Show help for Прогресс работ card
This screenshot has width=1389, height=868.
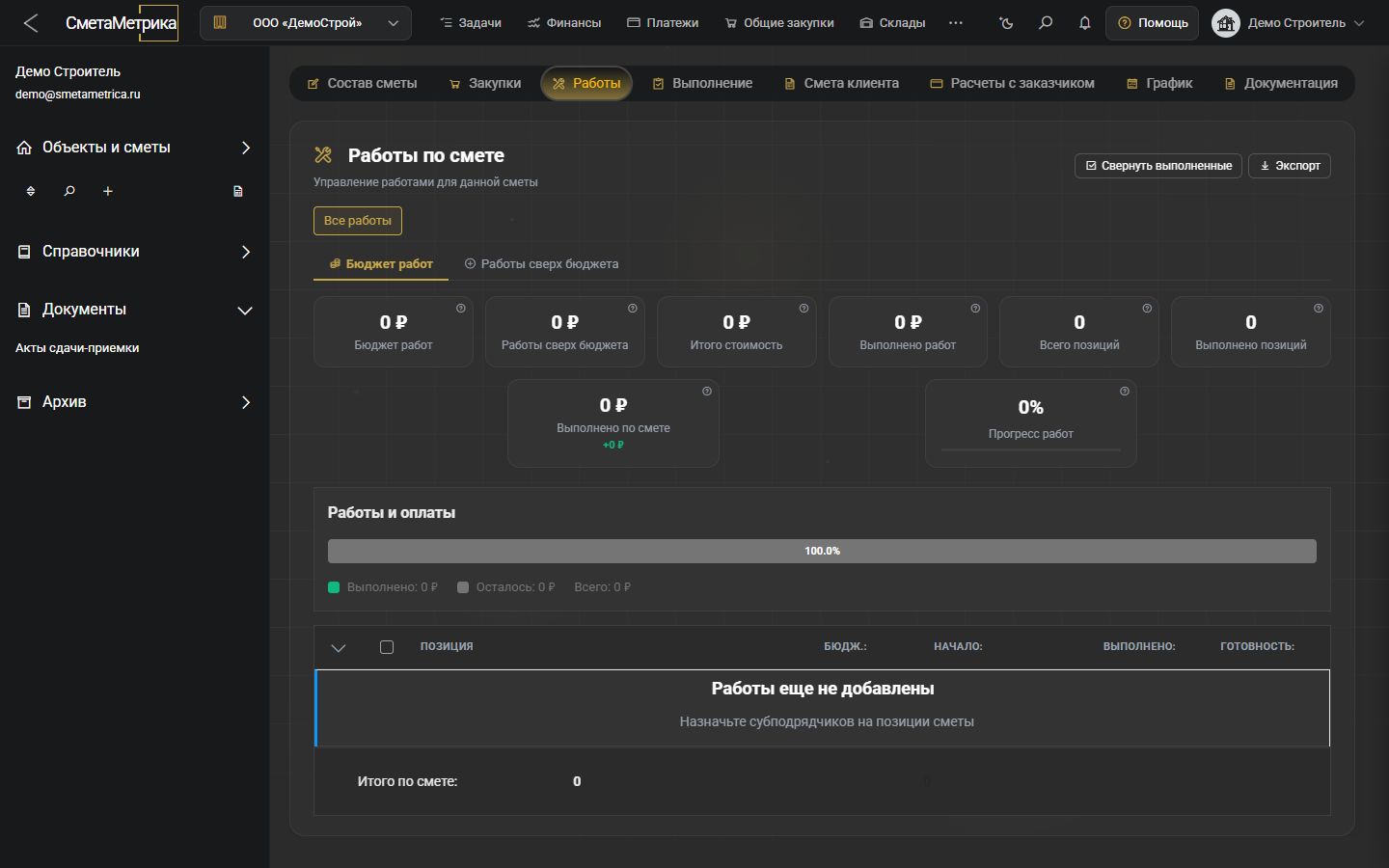[1125, 392]
